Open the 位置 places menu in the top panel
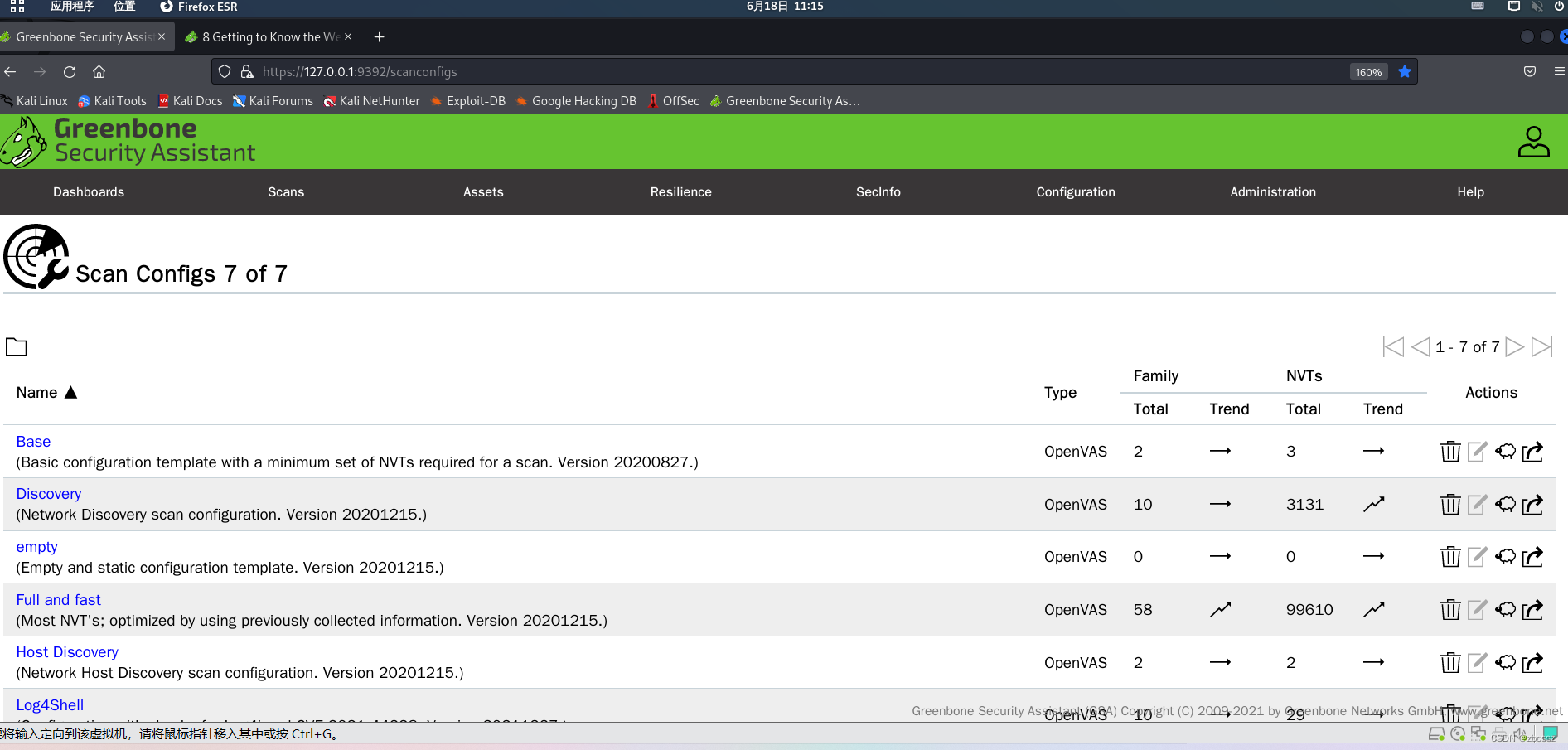 [x=124, y=7]
